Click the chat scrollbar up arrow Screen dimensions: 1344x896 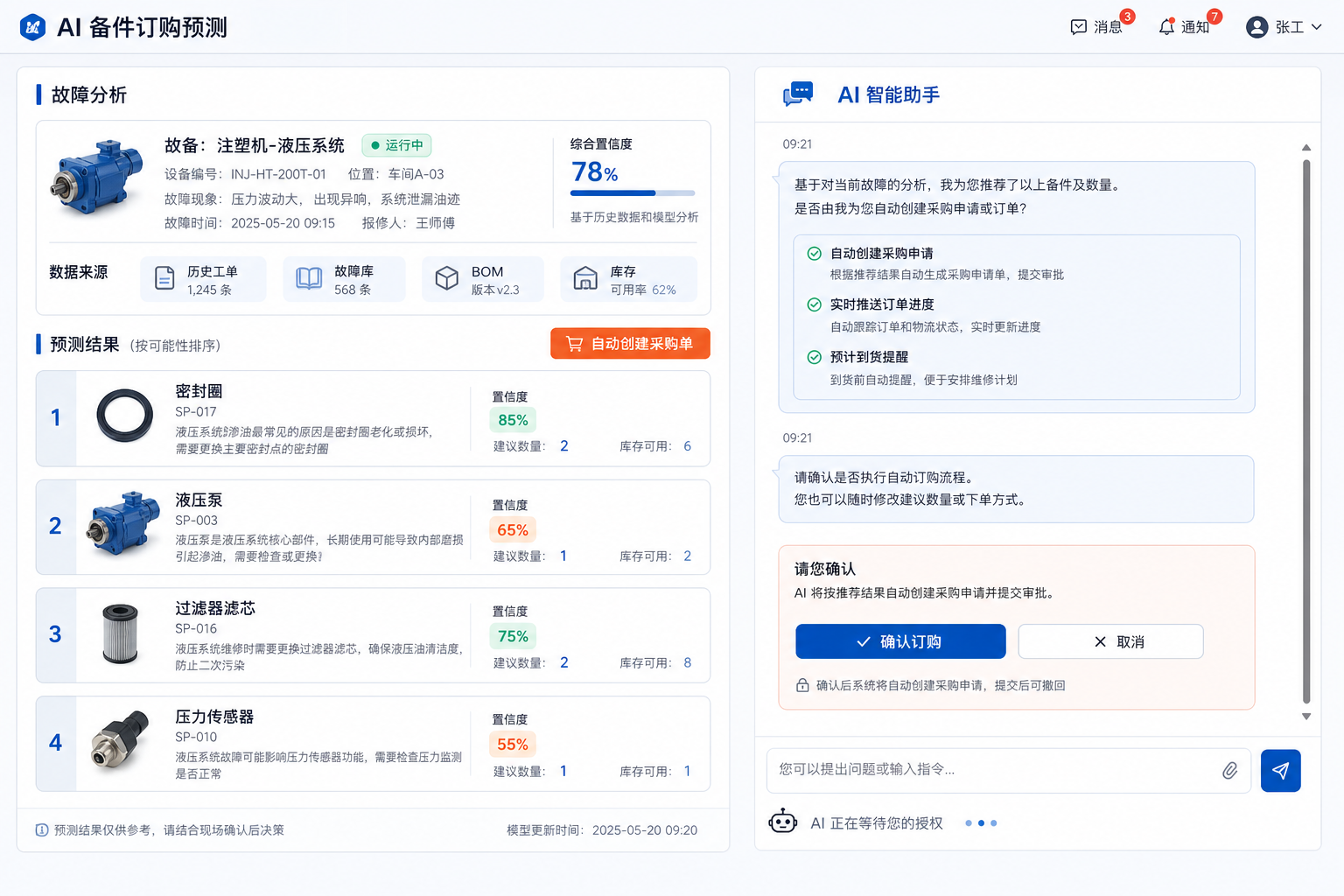click(1305, 147)
